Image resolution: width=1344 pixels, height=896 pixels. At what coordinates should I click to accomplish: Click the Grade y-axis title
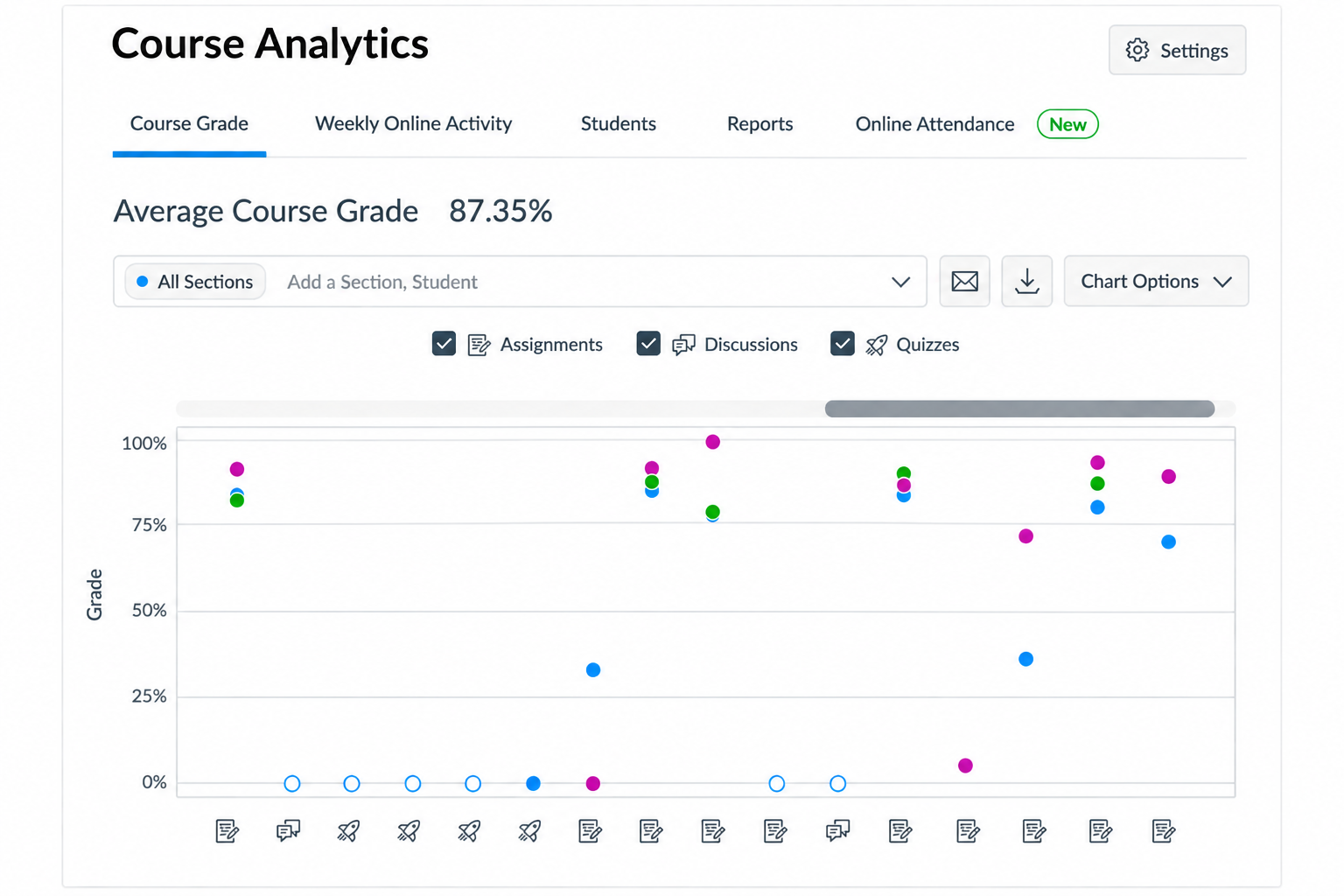click(x=94, y=595)
